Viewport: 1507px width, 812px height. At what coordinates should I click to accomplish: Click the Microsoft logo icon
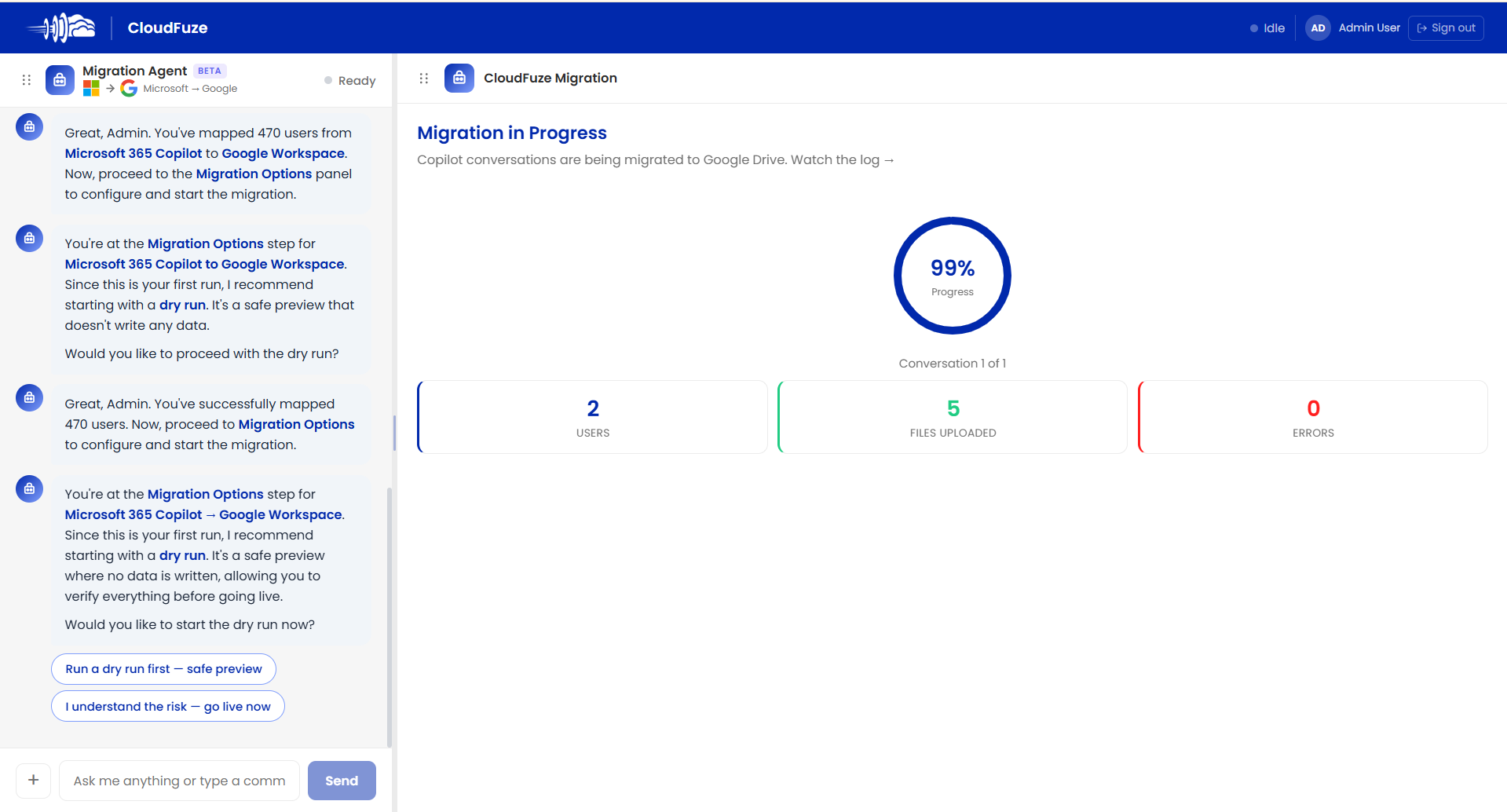[91, 89]
